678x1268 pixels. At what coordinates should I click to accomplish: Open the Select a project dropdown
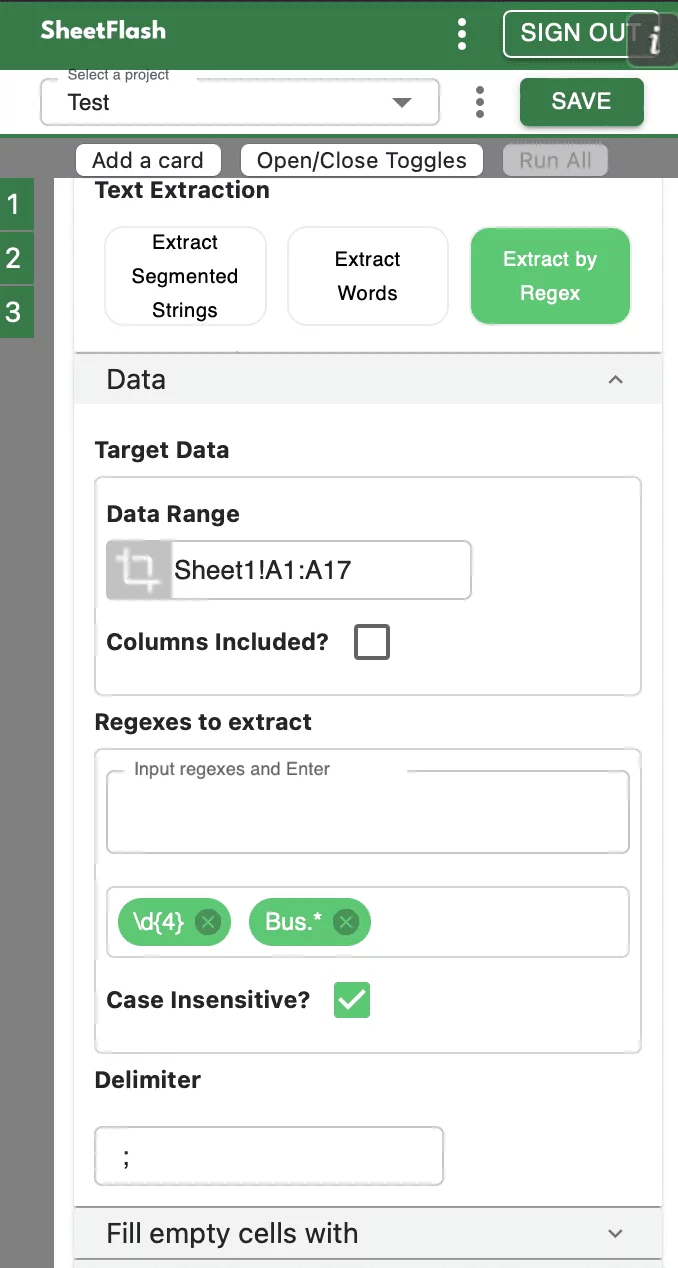tap(240, 102)
